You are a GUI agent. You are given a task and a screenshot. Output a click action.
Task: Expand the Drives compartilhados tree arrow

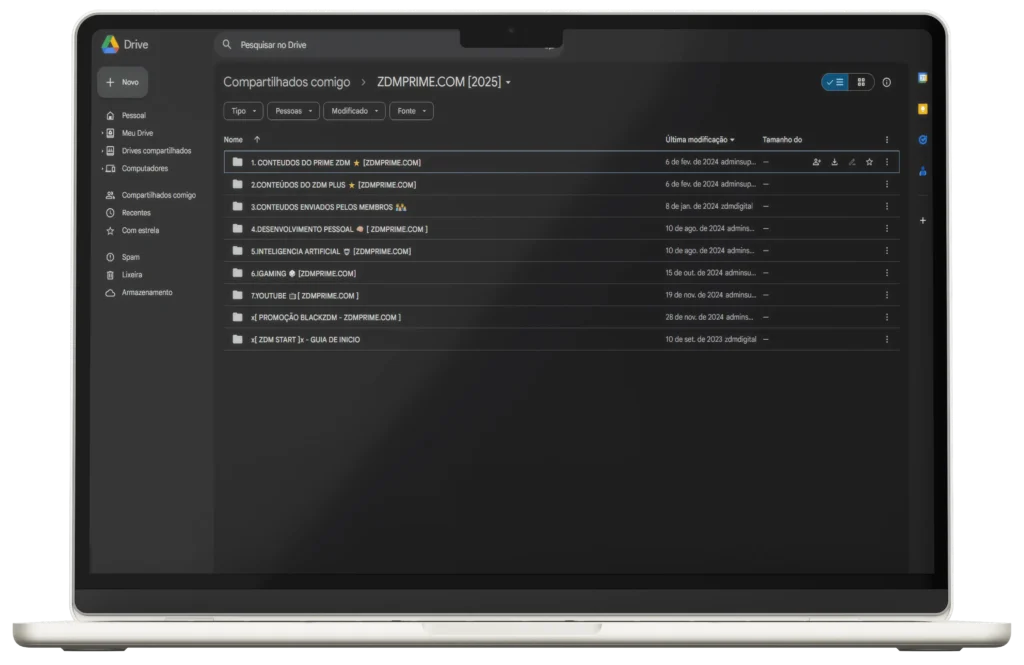(103, 151)
